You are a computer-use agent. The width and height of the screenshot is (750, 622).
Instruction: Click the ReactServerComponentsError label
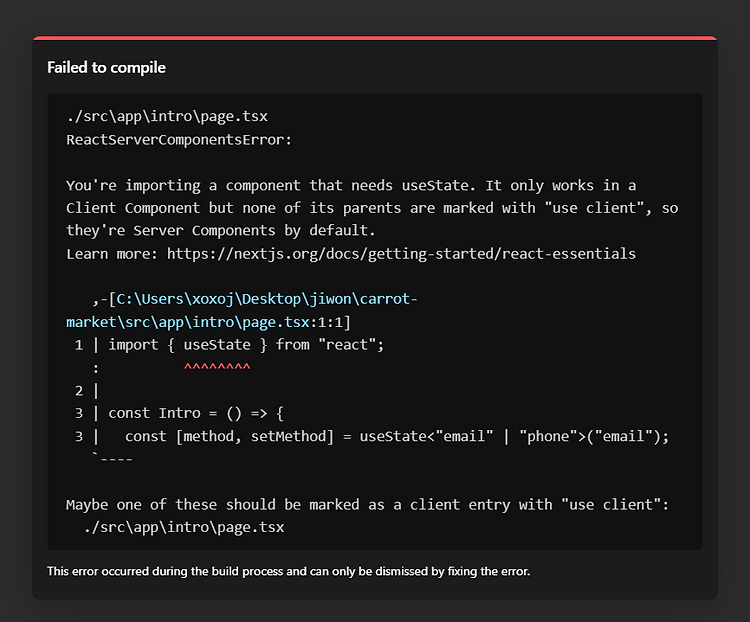click(179, 140)
